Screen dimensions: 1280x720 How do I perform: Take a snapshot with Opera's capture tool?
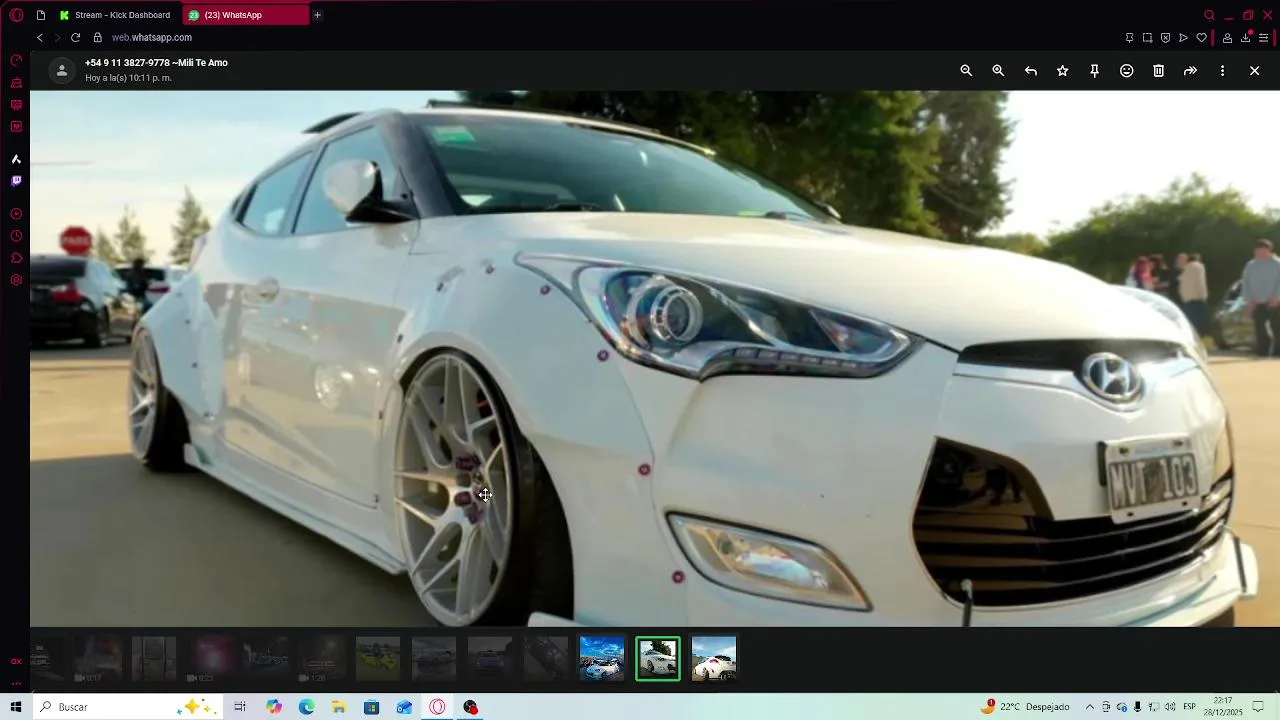click(x=1147, y=38)
